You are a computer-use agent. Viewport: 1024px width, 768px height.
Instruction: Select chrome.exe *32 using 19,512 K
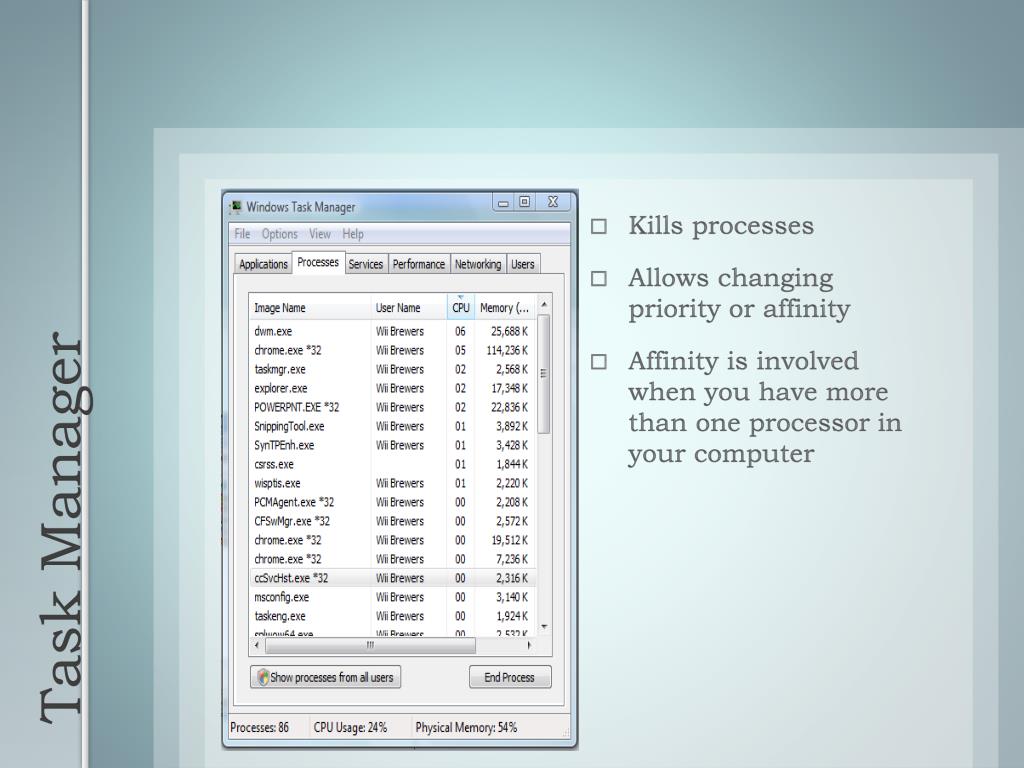[x=392, y=540]
